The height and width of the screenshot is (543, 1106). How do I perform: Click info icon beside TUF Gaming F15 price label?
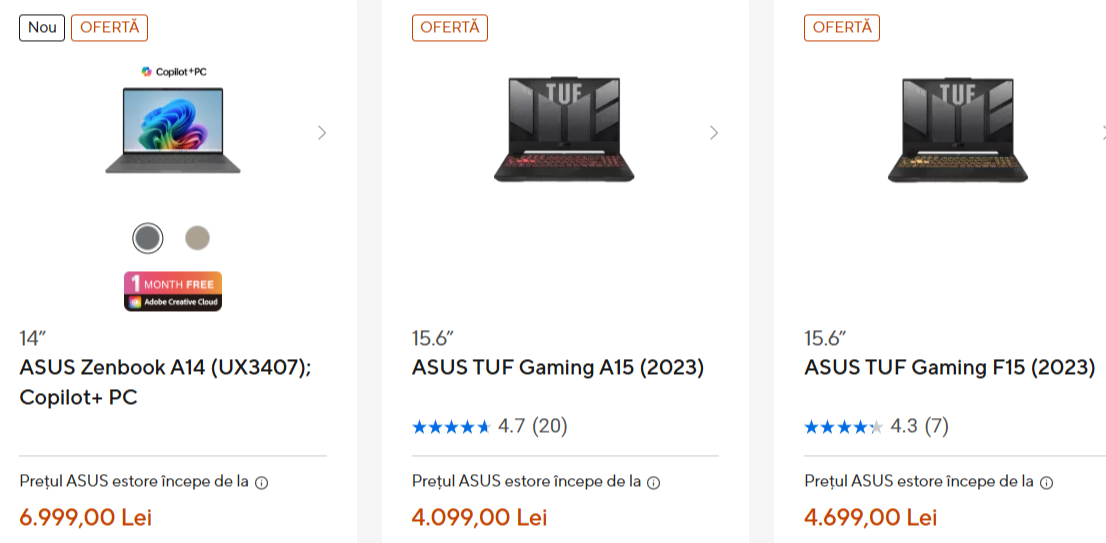(x=1046, y=483)
